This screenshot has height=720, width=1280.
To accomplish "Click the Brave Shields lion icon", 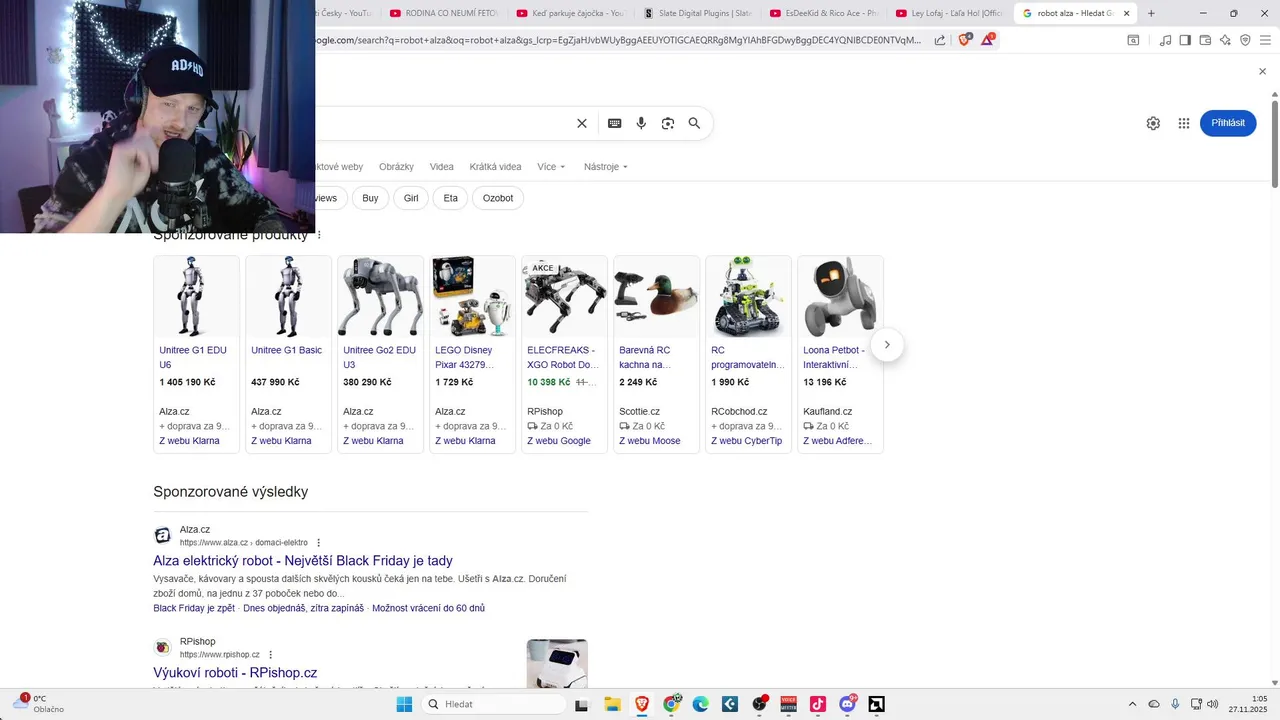I will [x=965, y=40].
